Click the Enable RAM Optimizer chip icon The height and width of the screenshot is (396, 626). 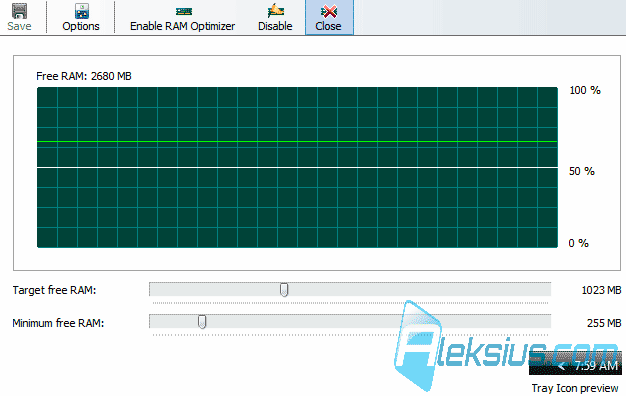click(184, 12)
